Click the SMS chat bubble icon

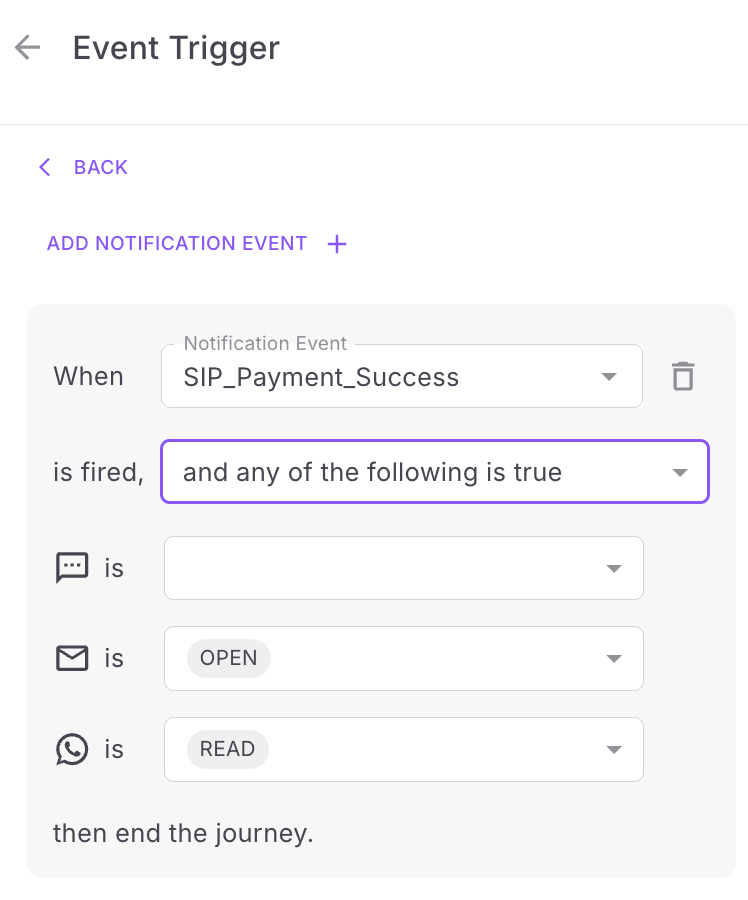click(72, 568)
